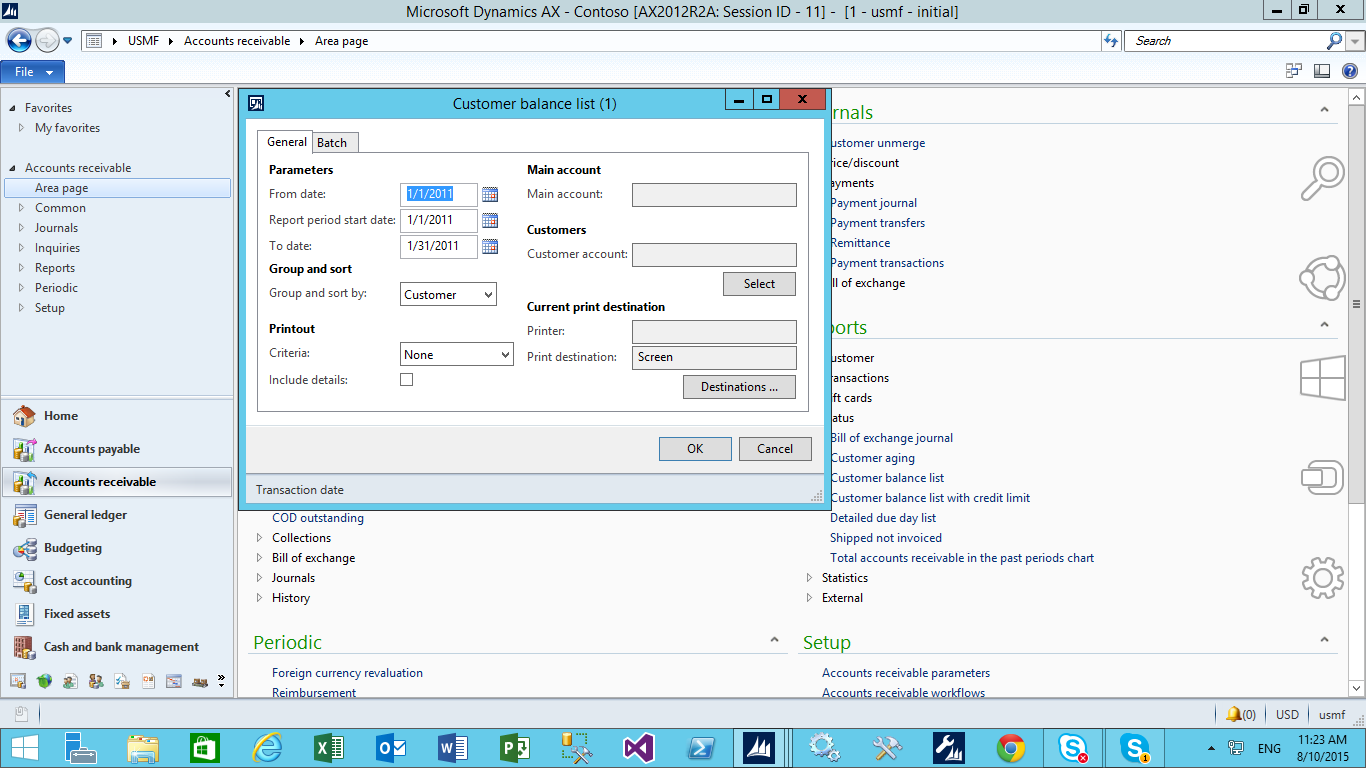Open Outlook from the taskbar
The width and height of the screenshot is (1366, 768).
tap(391, 747)
